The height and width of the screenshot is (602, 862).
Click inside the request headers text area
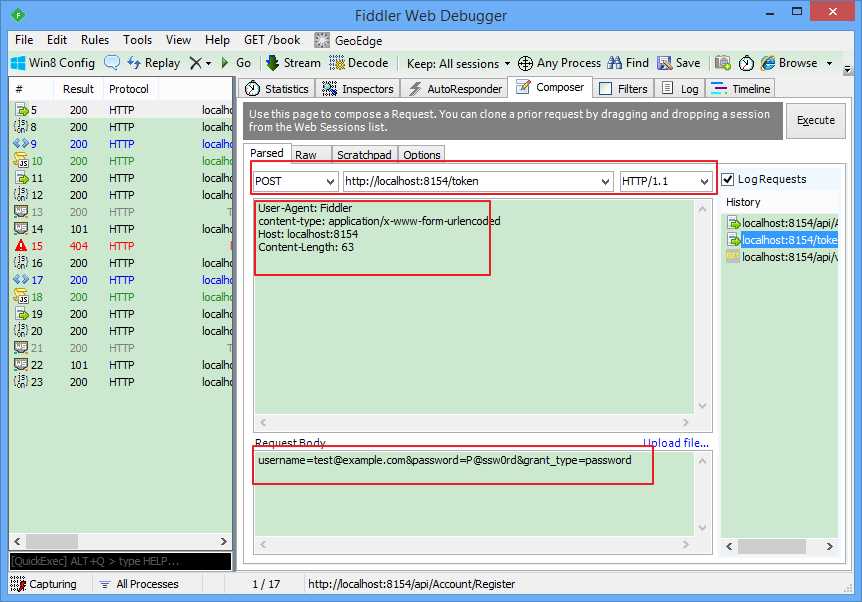[474, 306]
